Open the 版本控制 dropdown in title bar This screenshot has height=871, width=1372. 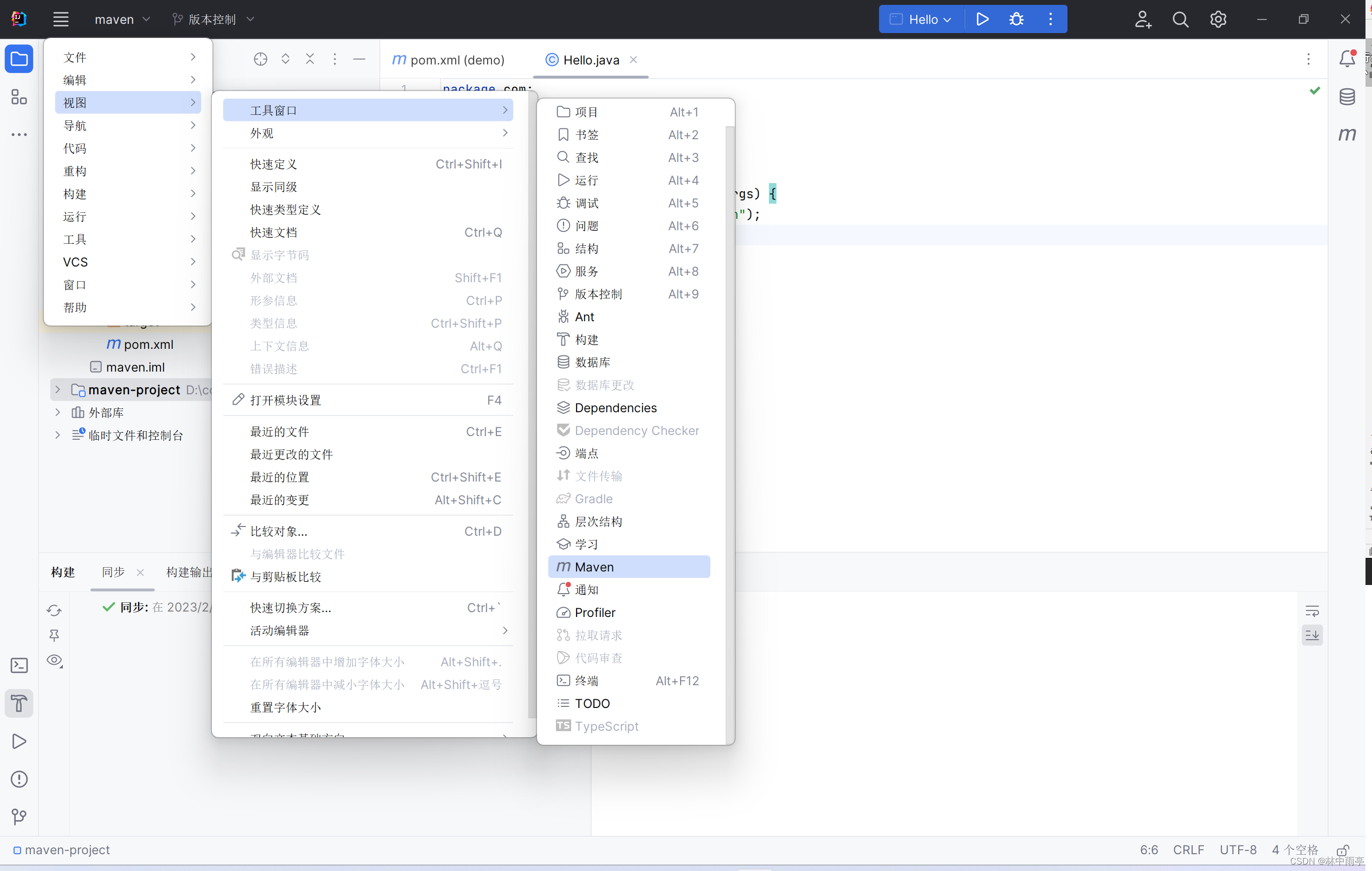[x=213, y=19]
